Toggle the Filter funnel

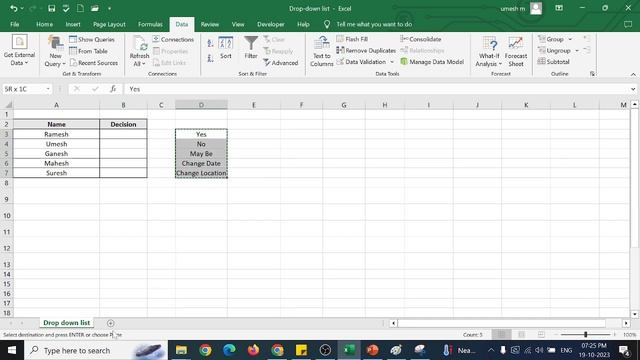pos(251,48)
